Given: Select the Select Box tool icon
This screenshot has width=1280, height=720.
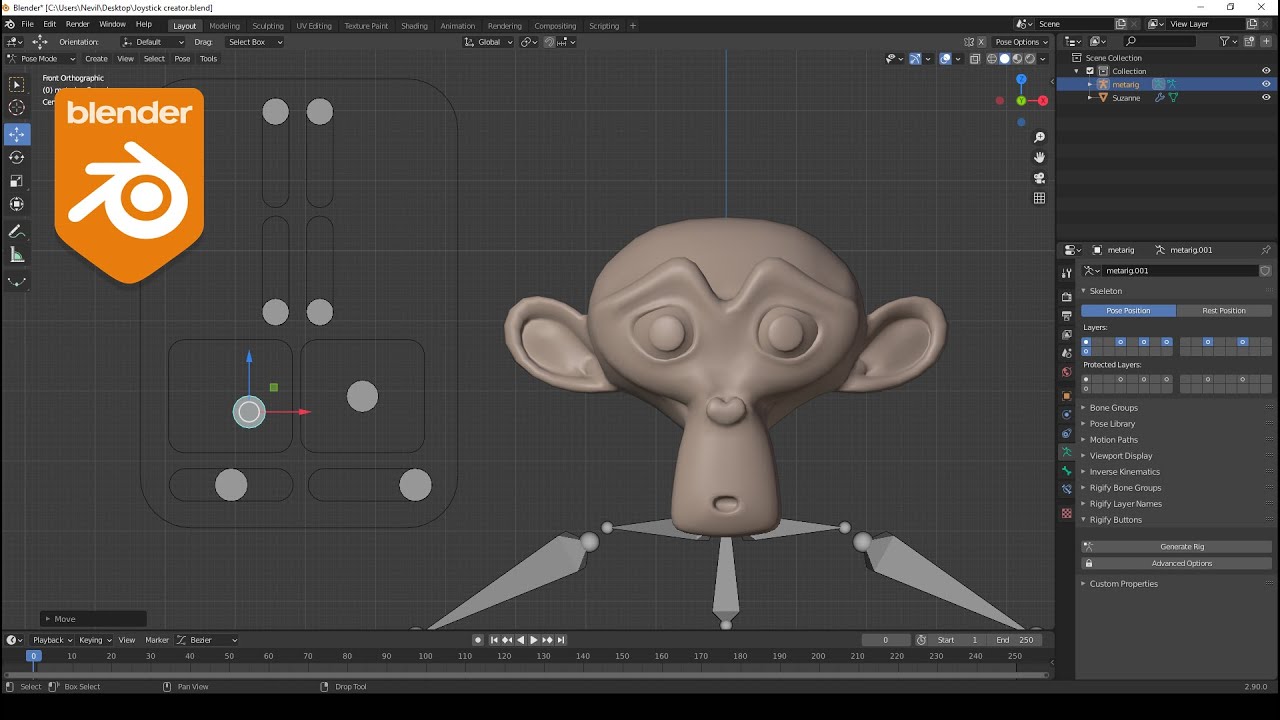Looking at the screenshot, I should pyautogui.click(x=17, y=86).
